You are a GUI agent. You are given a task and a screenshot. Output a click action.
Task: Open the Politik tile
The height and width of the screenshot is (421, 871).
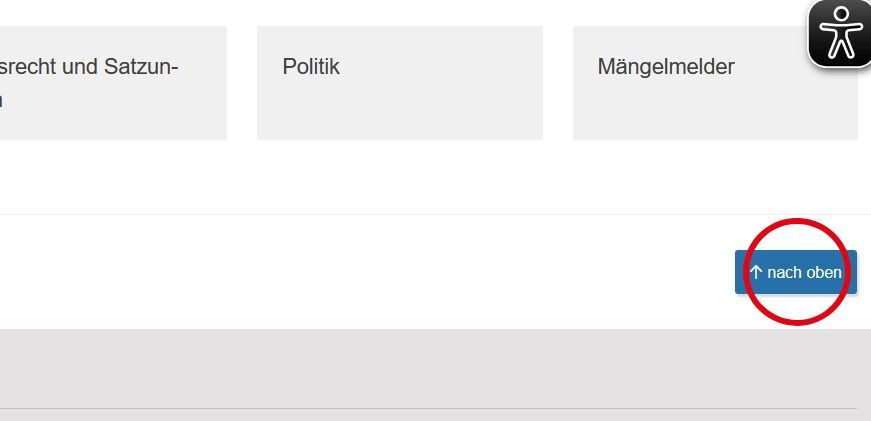tap(399, 82)
